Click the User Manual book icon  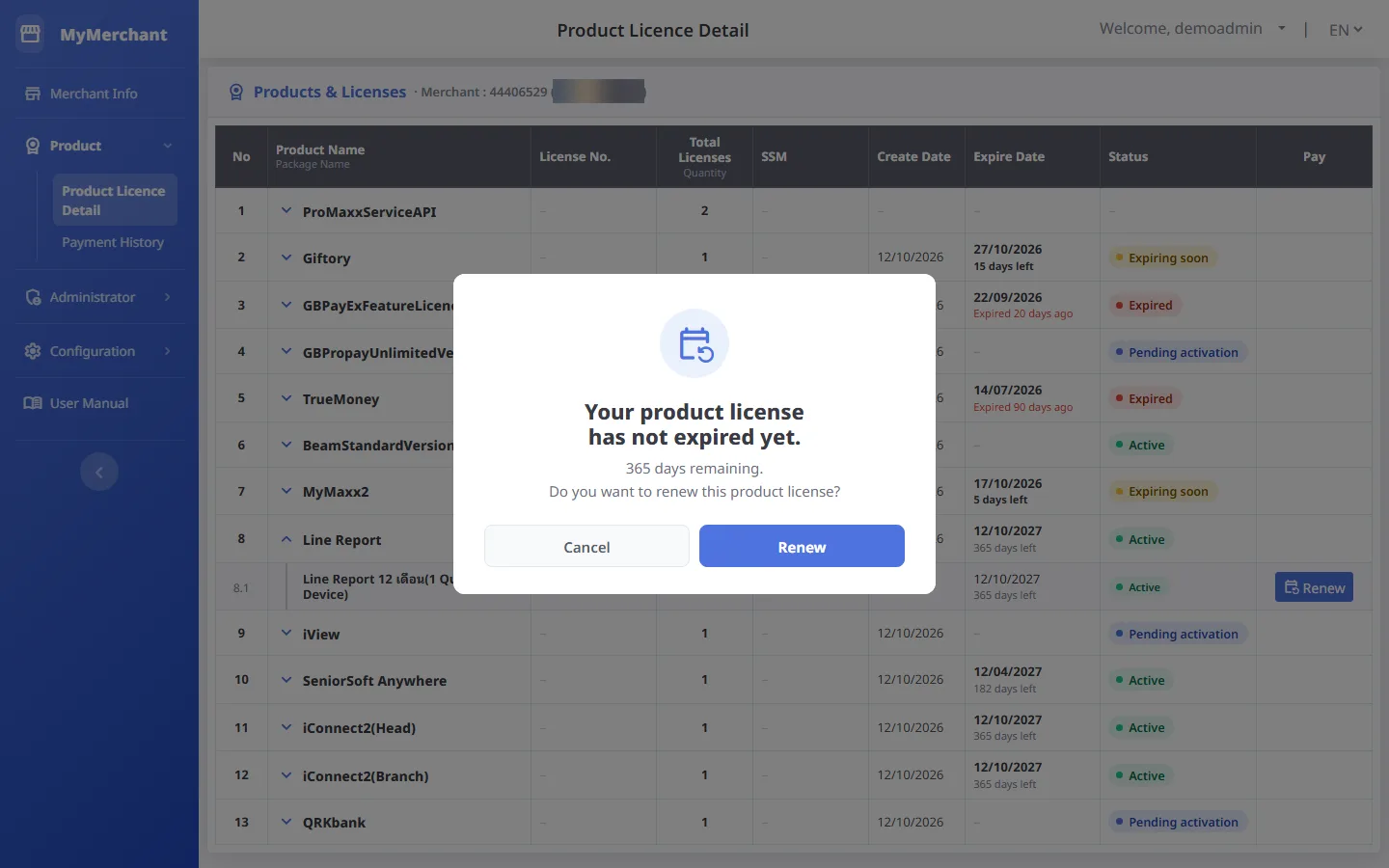tap(33, 403)
